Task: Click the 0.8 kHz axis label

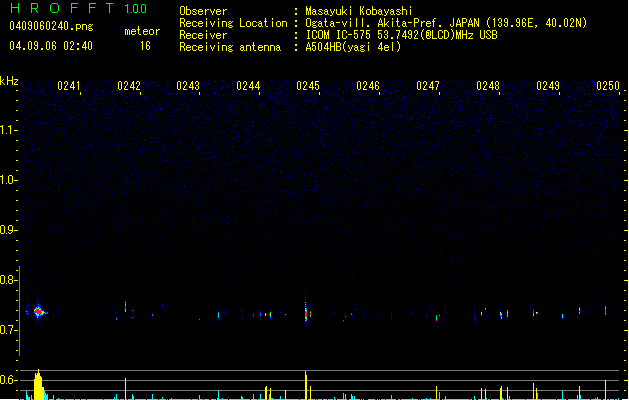Action: 8,280
